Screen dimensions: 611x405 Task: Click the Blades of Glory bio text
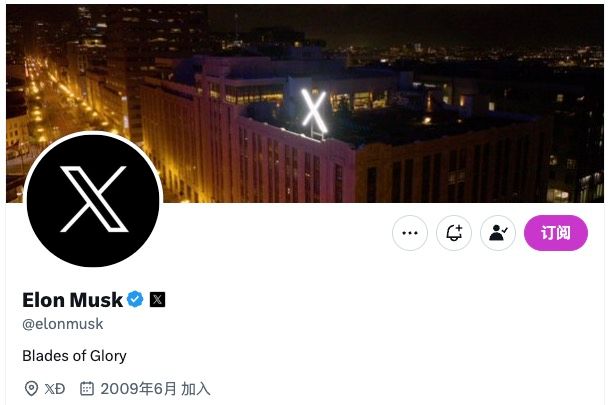tap(74, 355)
